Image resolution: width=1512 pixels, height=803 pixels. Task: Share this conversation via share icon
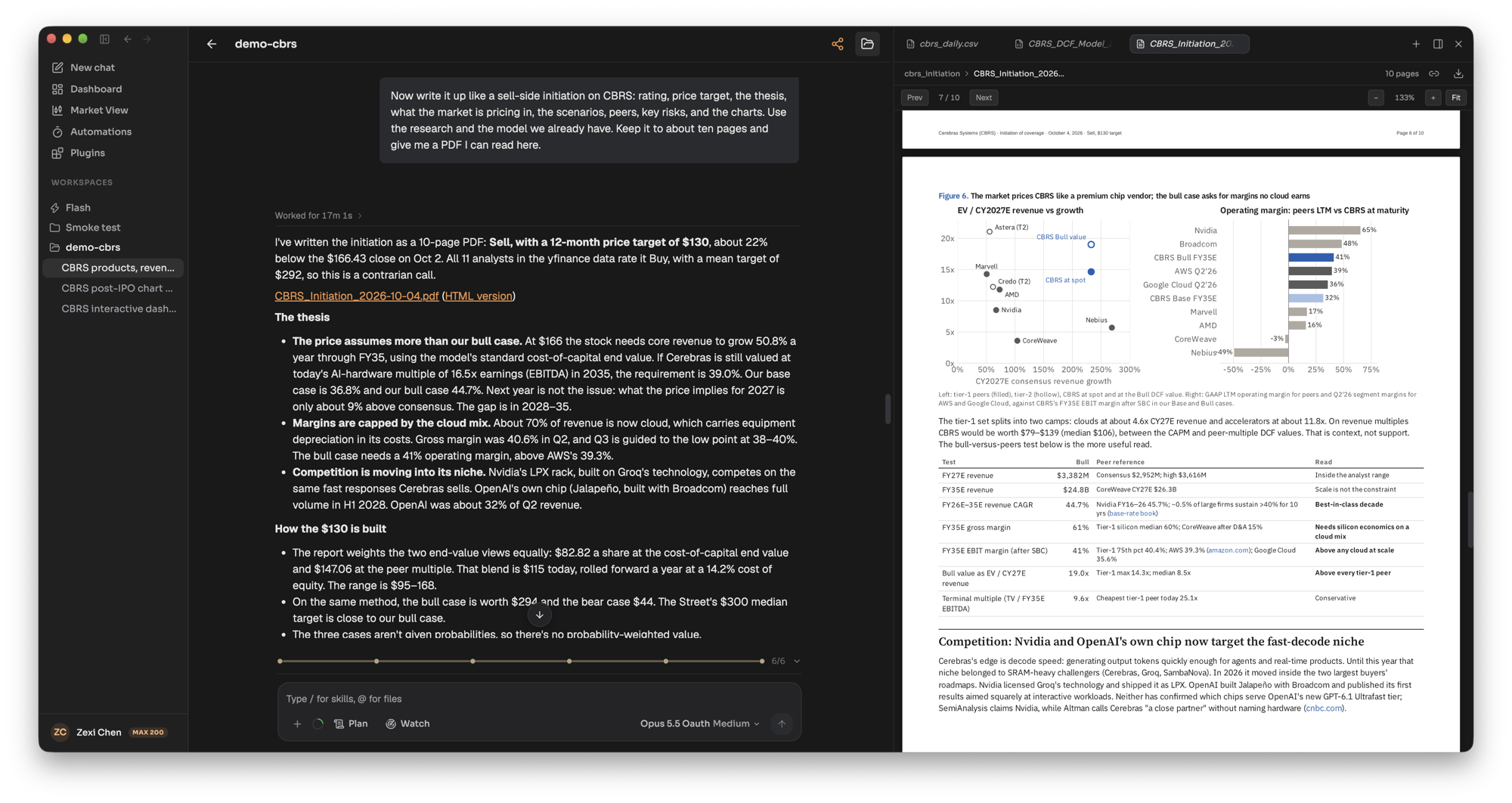[838, 44]
